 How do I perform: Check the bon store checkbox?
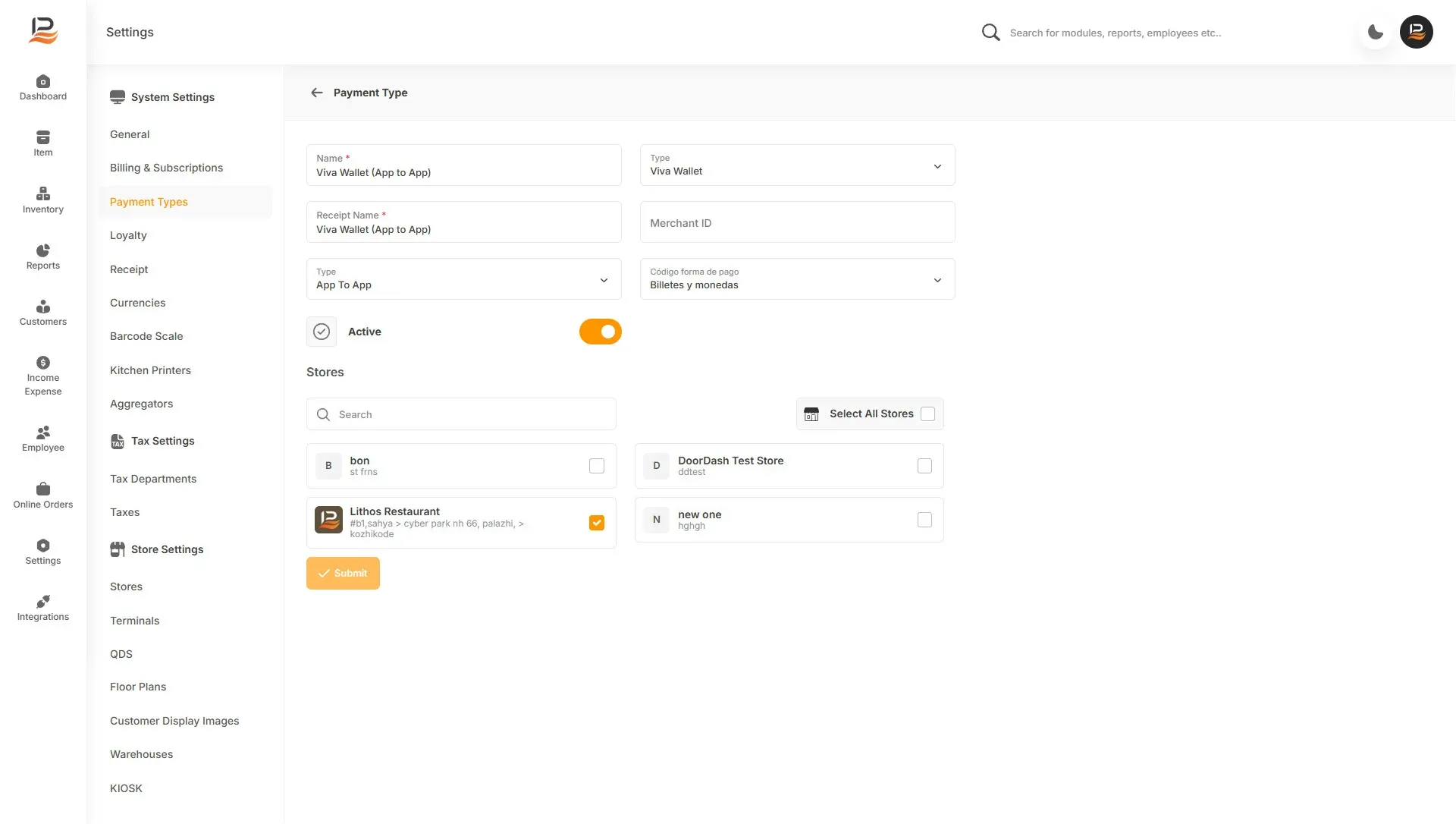point(597,466)
